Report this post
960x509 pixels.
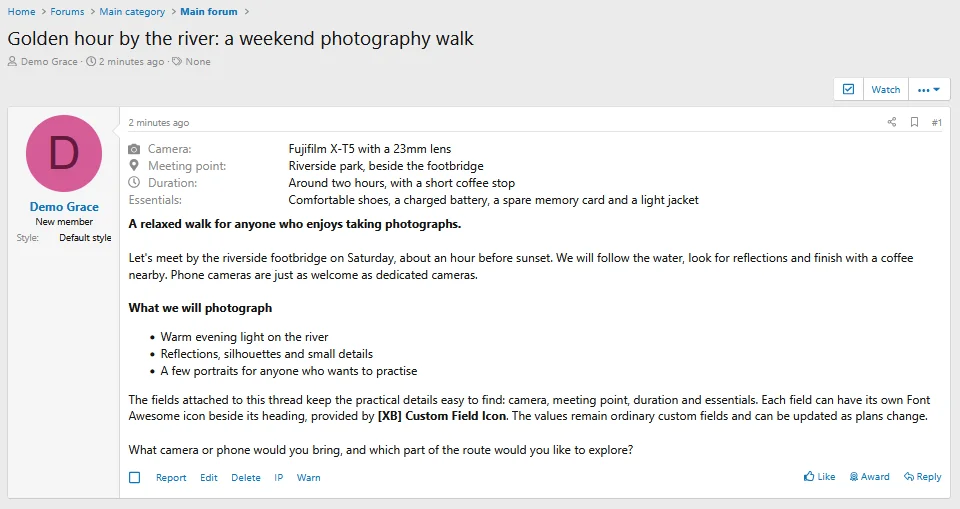171,477
